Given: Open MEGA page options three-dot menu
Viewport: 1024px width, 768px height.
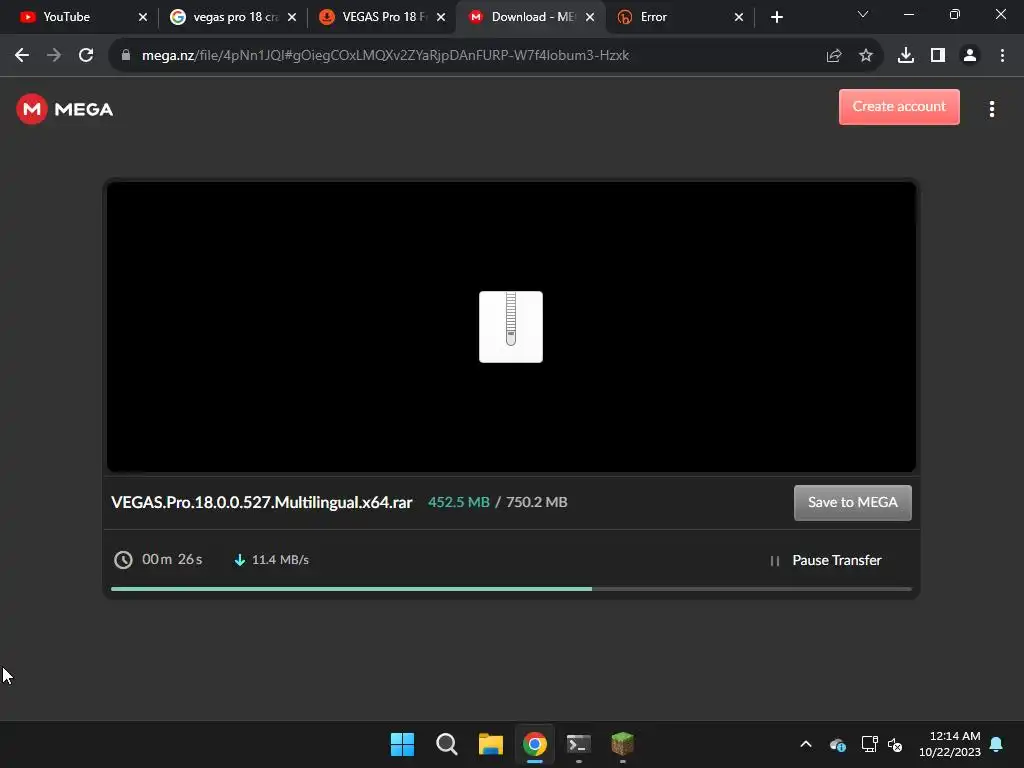Looking at the screenshot, I should 991,109.
